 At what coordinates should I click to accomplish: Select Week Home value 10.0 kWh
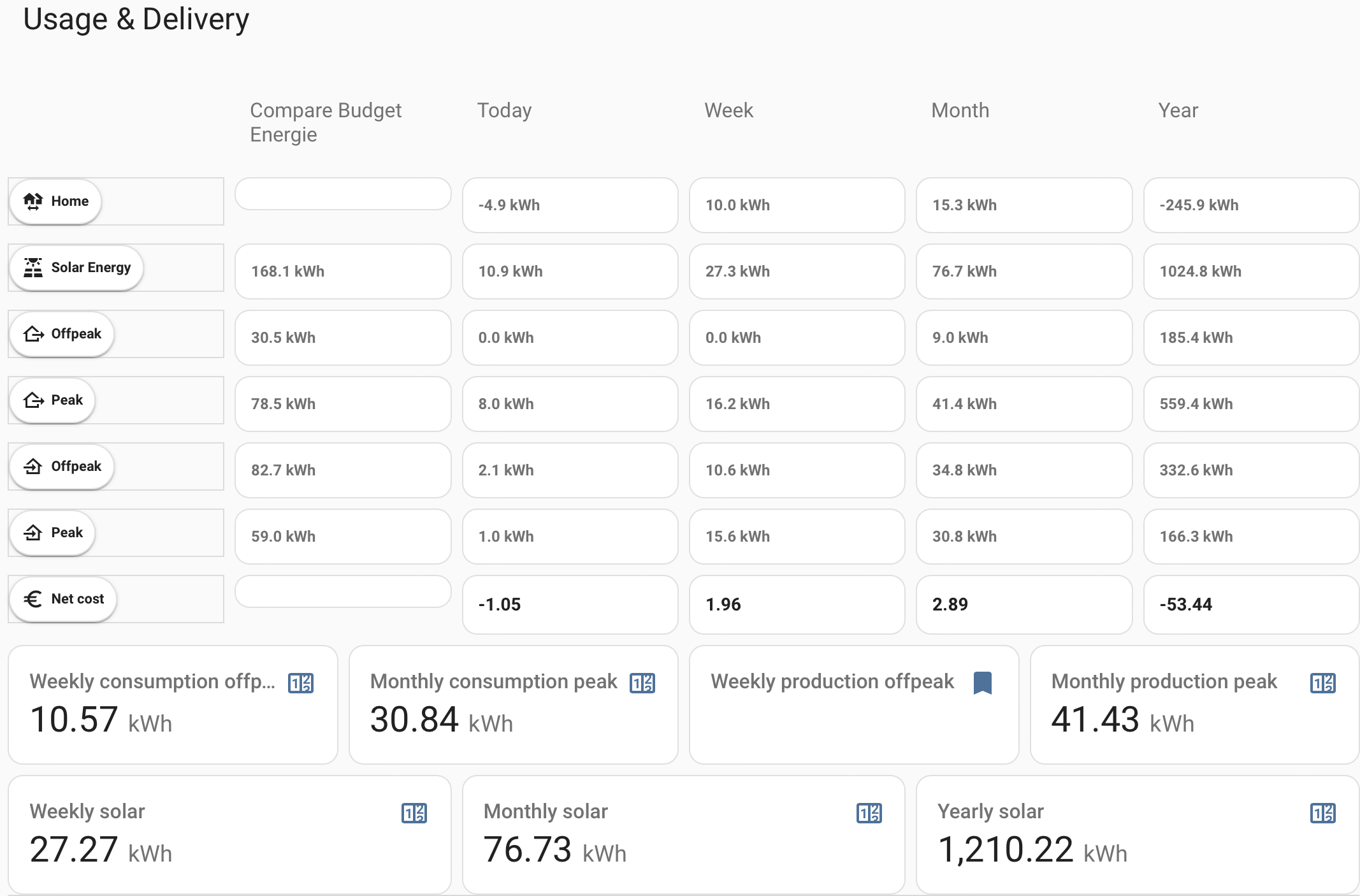pyautogui.click(x=797, y=205)
